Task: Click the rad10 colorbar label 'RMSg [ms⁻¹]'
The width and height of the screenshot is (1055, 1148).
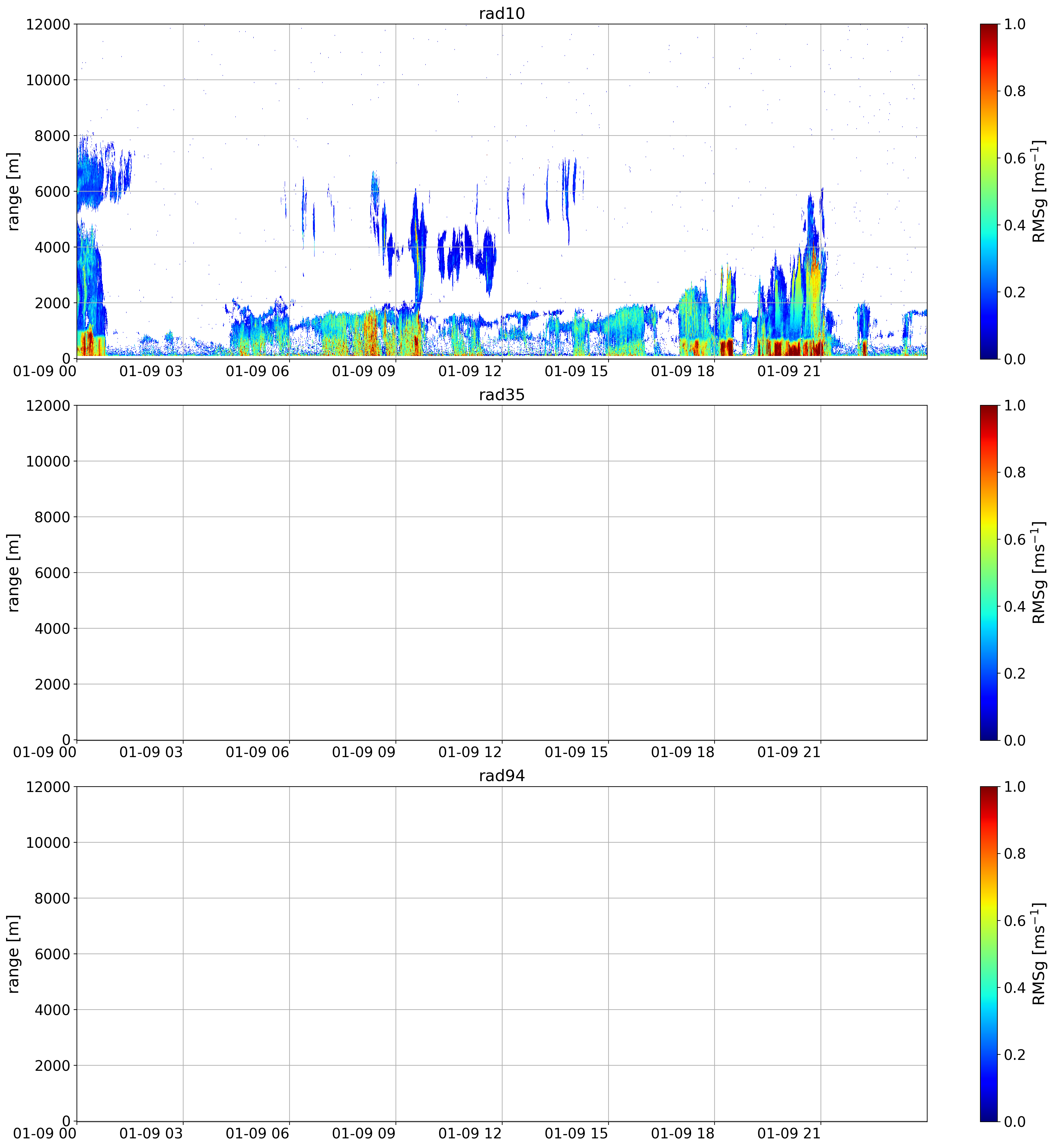Action: [x=1038, y=191]
